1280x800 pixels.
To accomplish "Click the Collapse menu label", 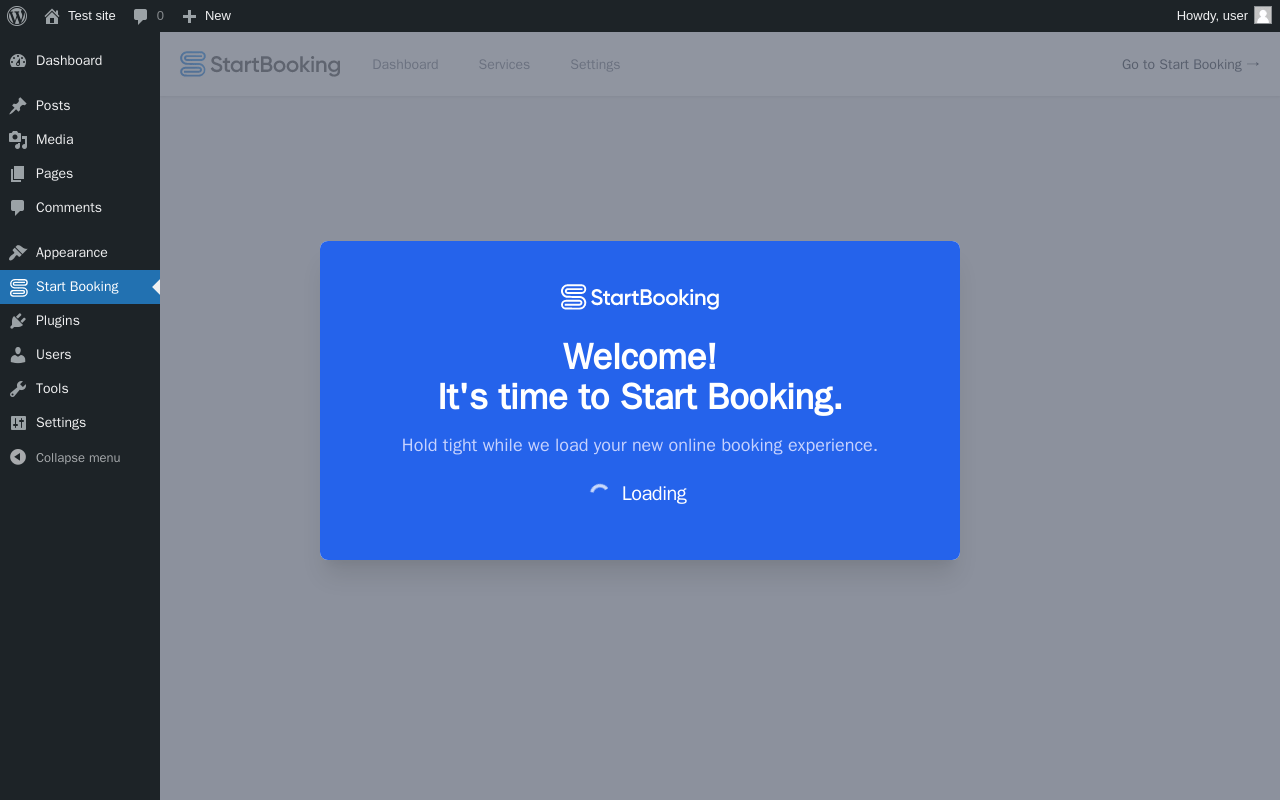I will click(x=78, y=458).
